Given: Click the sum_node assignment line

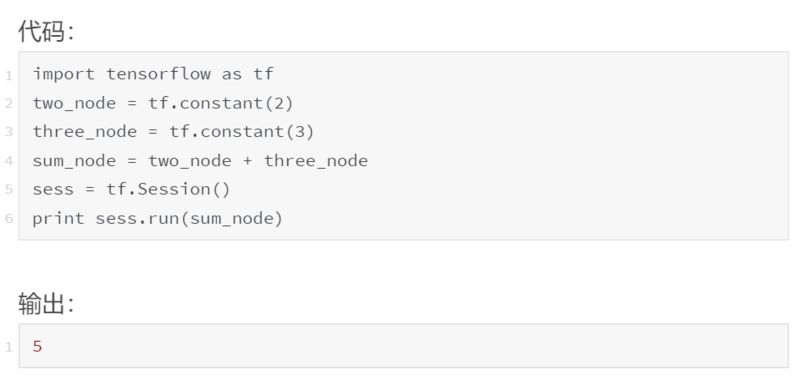Looking at the screenshot, I should [200, 161].
